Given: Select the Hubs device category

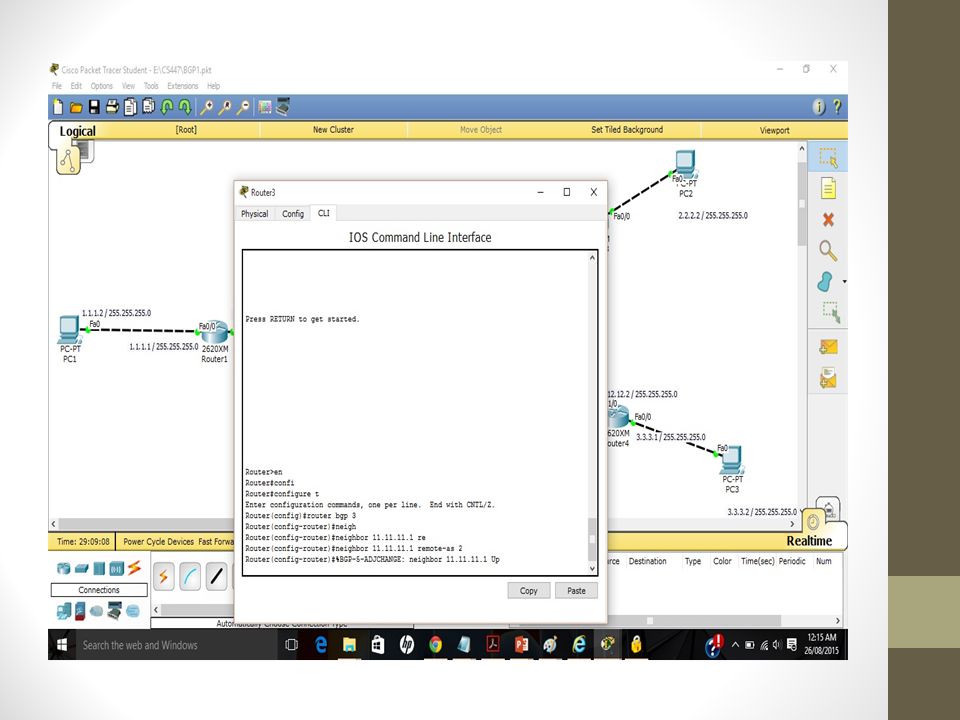Looking at the screenshot, I should [99, 569].
